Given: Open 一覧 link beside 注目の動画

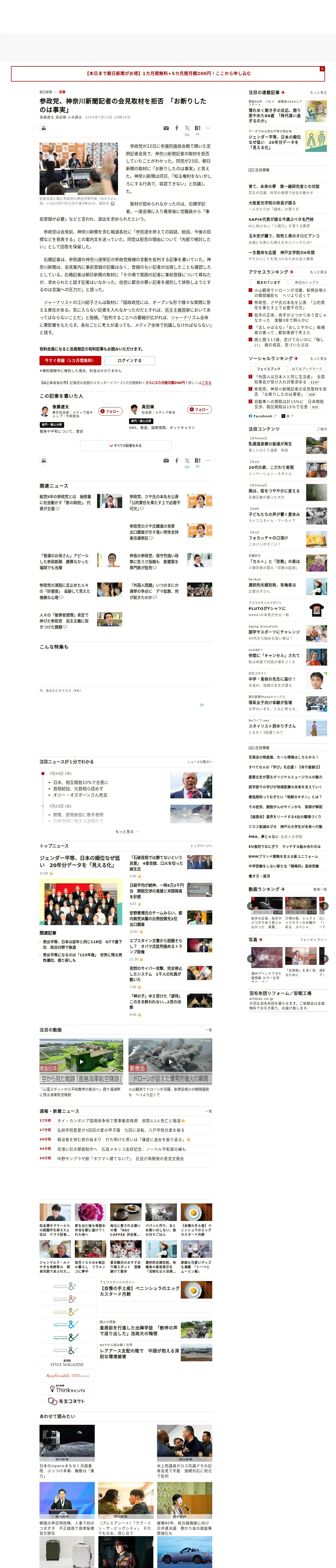Looking at the screenshot, I should click(x=209, y=1030).
